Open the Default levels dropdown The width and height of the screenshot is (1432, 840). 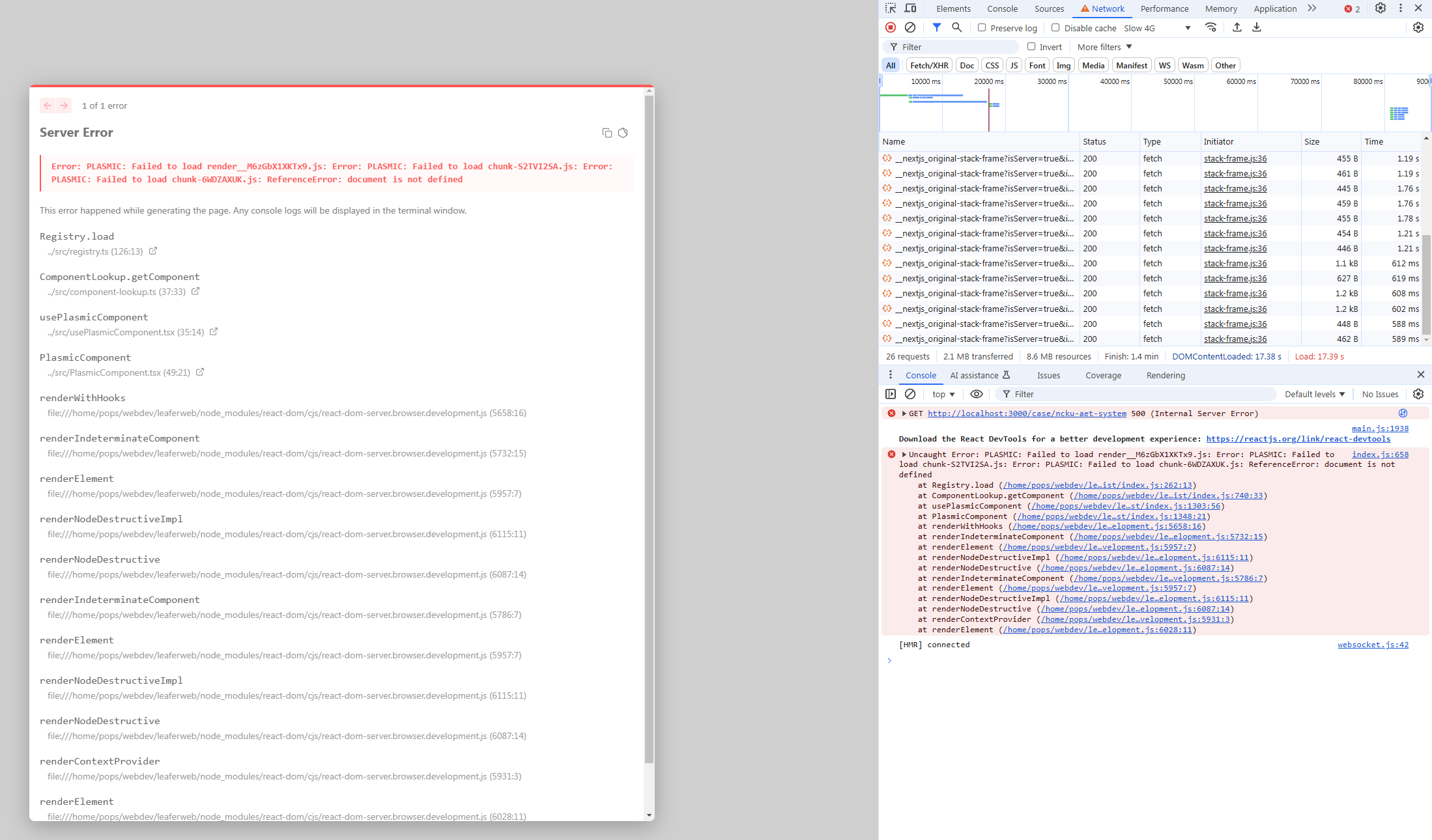pyautogui.click(x=1314, y=394)
